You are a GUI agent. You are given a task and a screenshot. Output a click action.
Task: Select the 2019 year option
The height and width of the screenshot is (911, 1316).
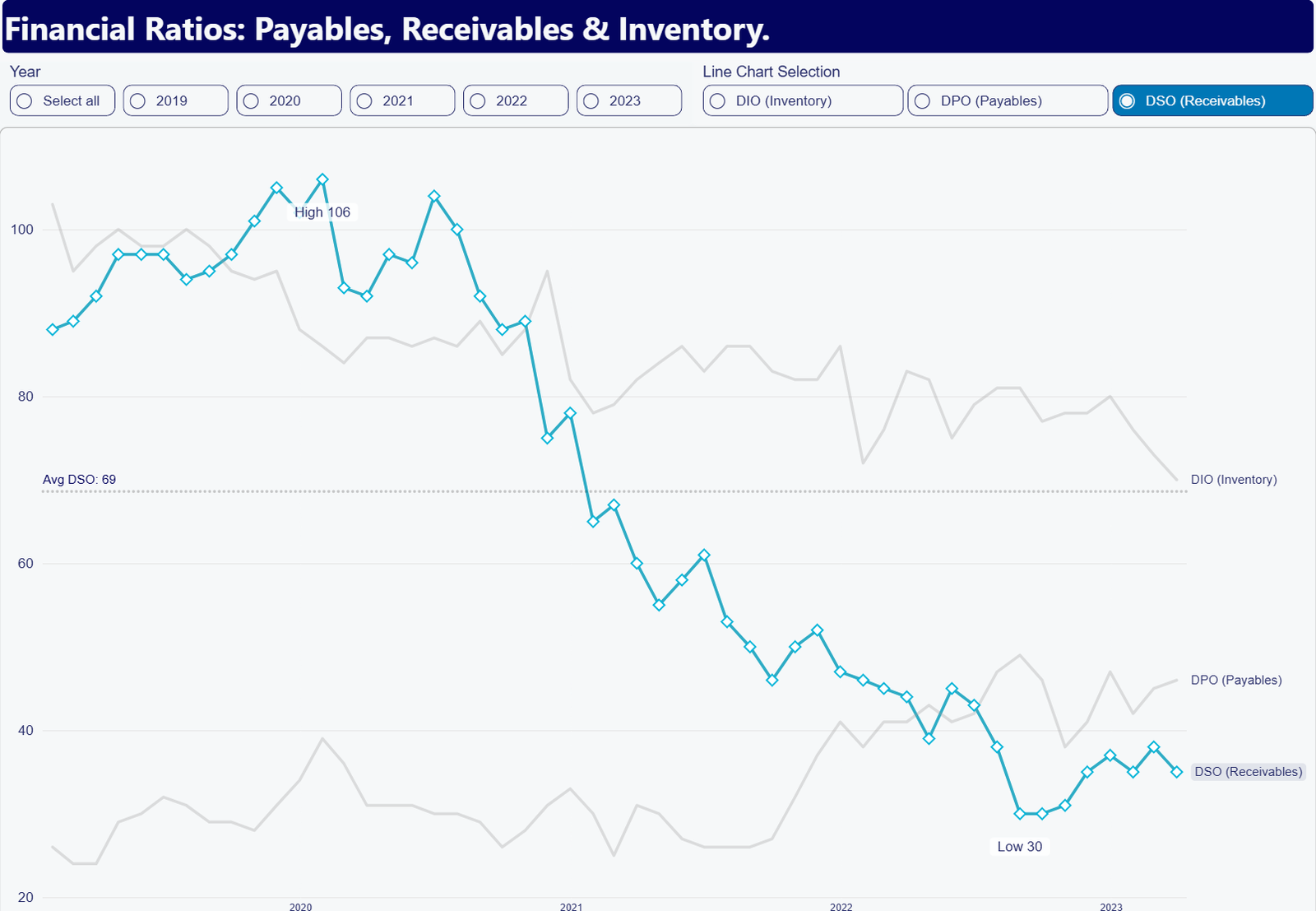pyautogui.click(x=175, y=100)
